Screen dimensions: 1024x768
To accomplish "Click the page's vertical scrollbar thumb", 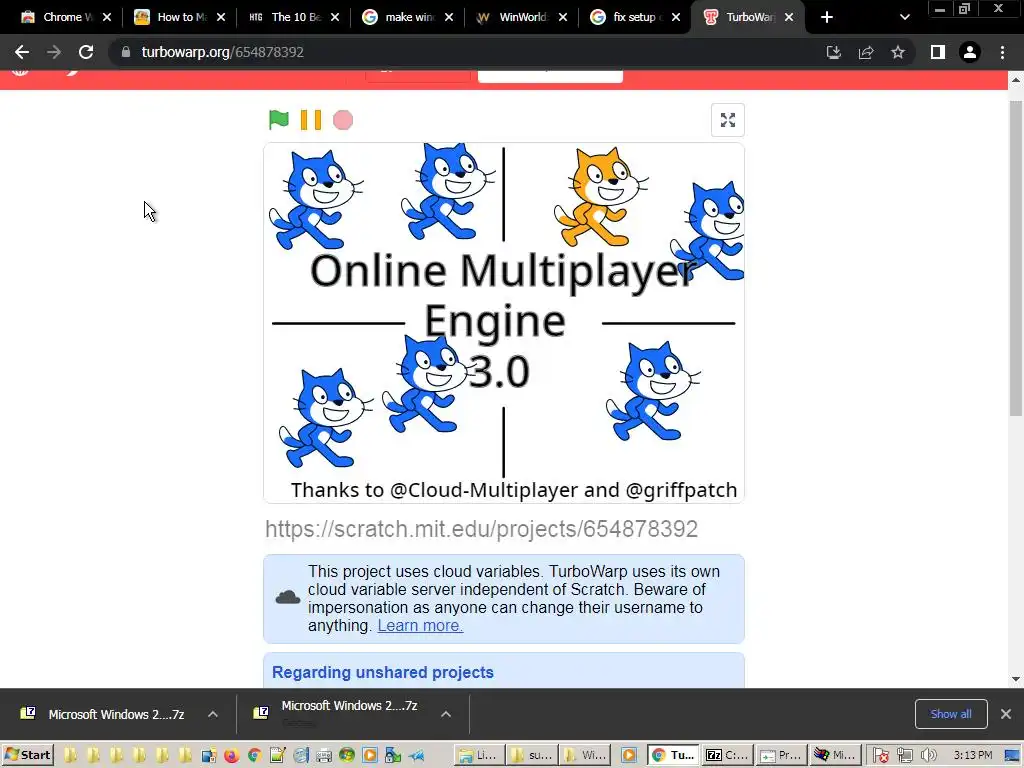I will pos(1016,258).
